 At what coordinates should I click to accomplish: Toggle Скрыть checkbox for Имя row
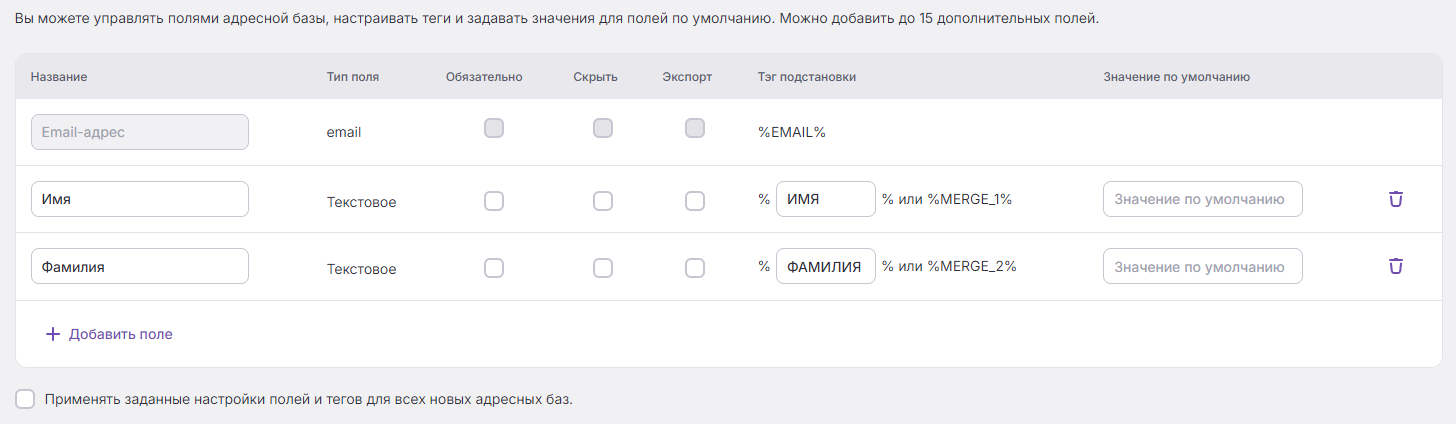tap(603, 201)
